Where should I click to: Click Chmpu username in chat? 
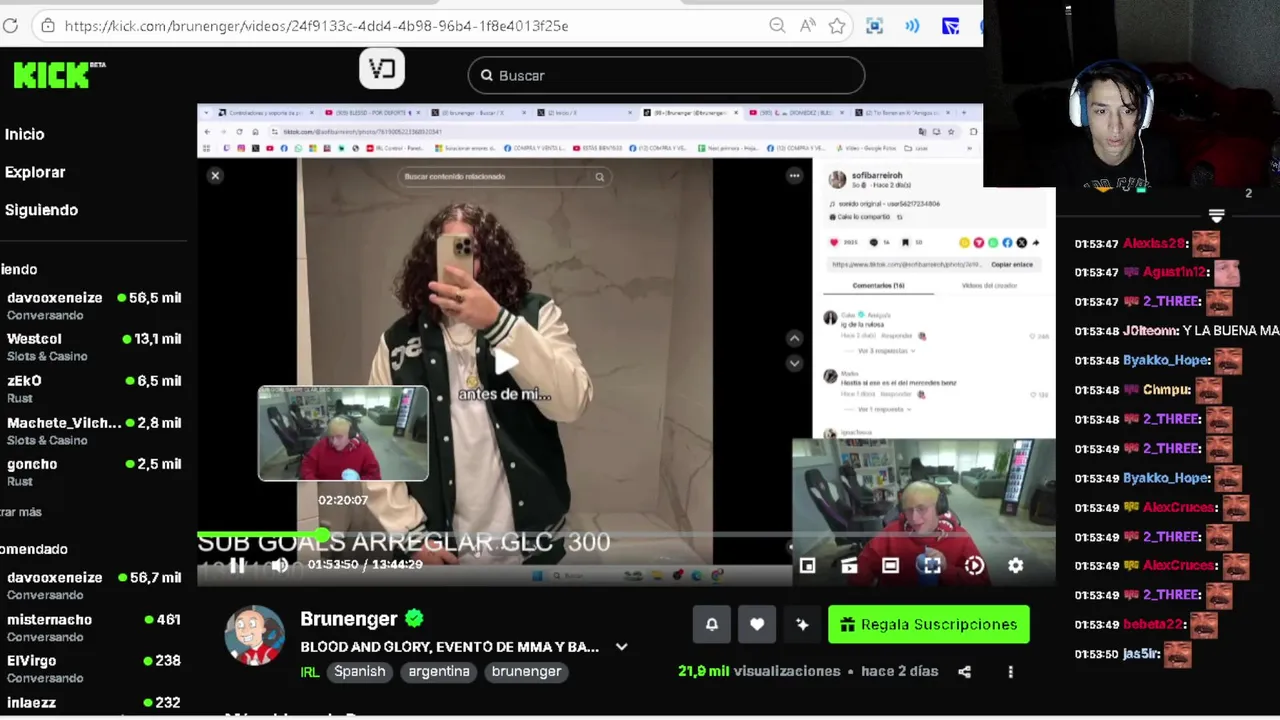(1166, 390)
